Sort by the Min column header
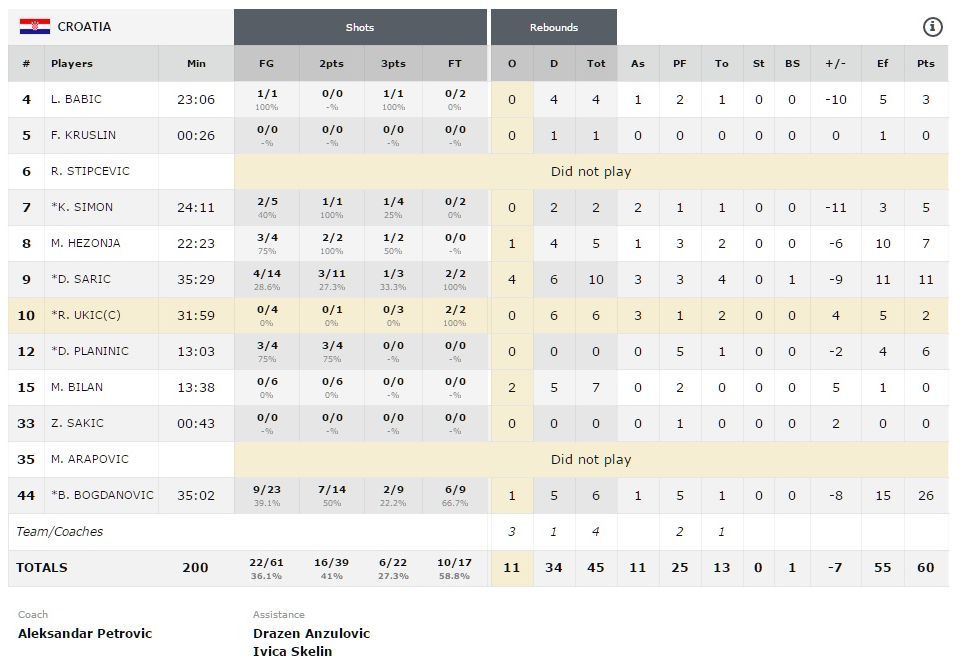 tap(196, 64)
